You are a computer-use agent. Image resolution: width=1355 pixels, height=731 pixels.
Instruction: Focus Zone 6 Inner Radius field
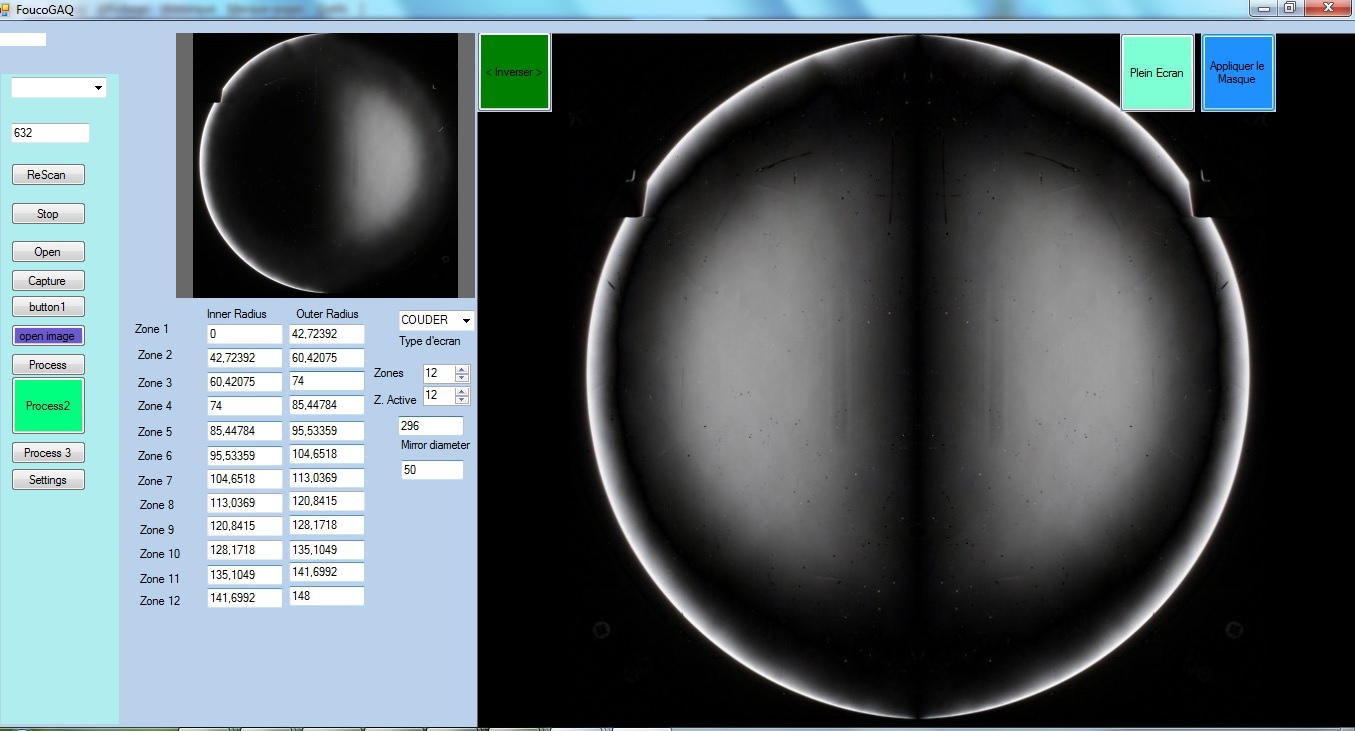pos(245,455)
